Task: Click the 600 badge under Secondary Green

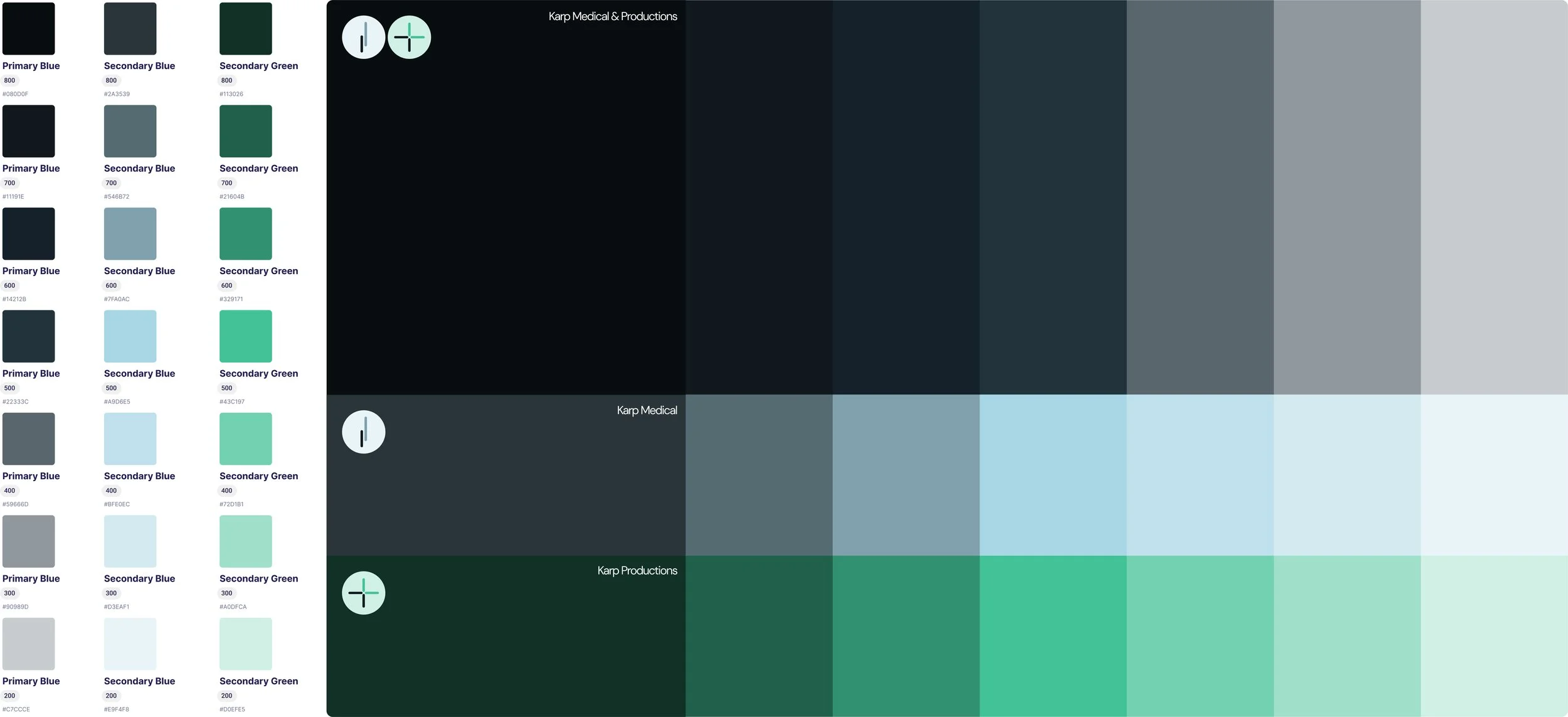Action: click(x=226, y=285)
